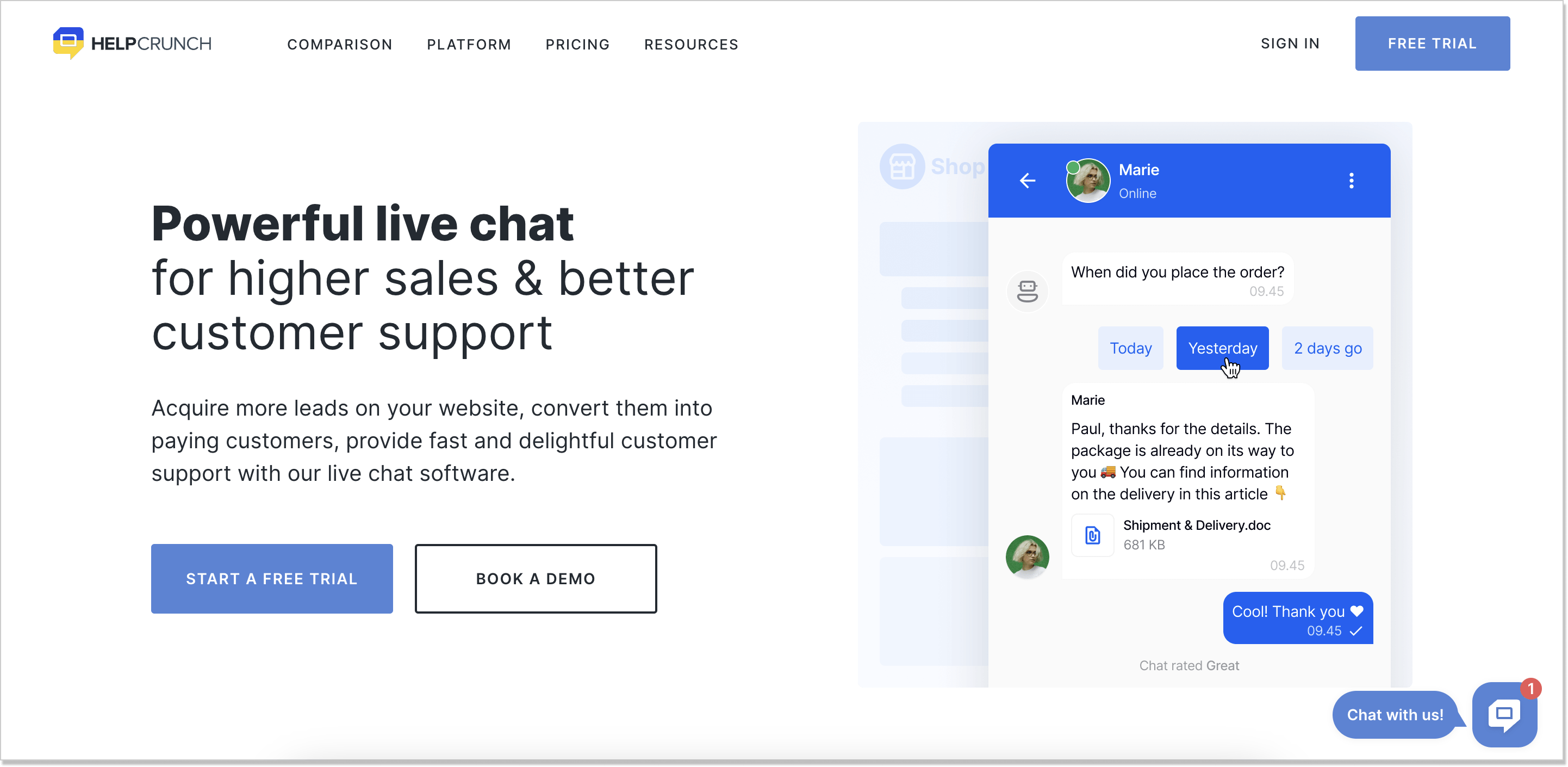Select the Yesterday quick-reply button

(x=1222, y=347)
